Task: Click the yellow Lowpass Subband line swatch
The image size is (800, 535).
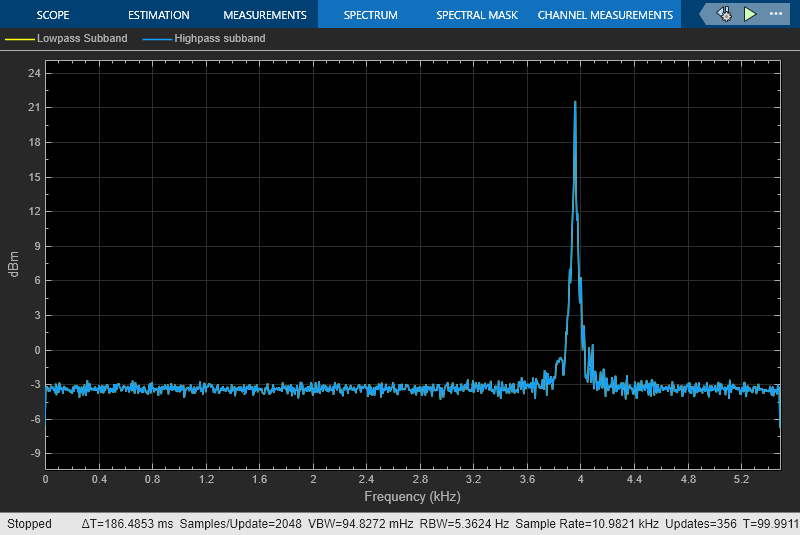Action: click(19, 39)
